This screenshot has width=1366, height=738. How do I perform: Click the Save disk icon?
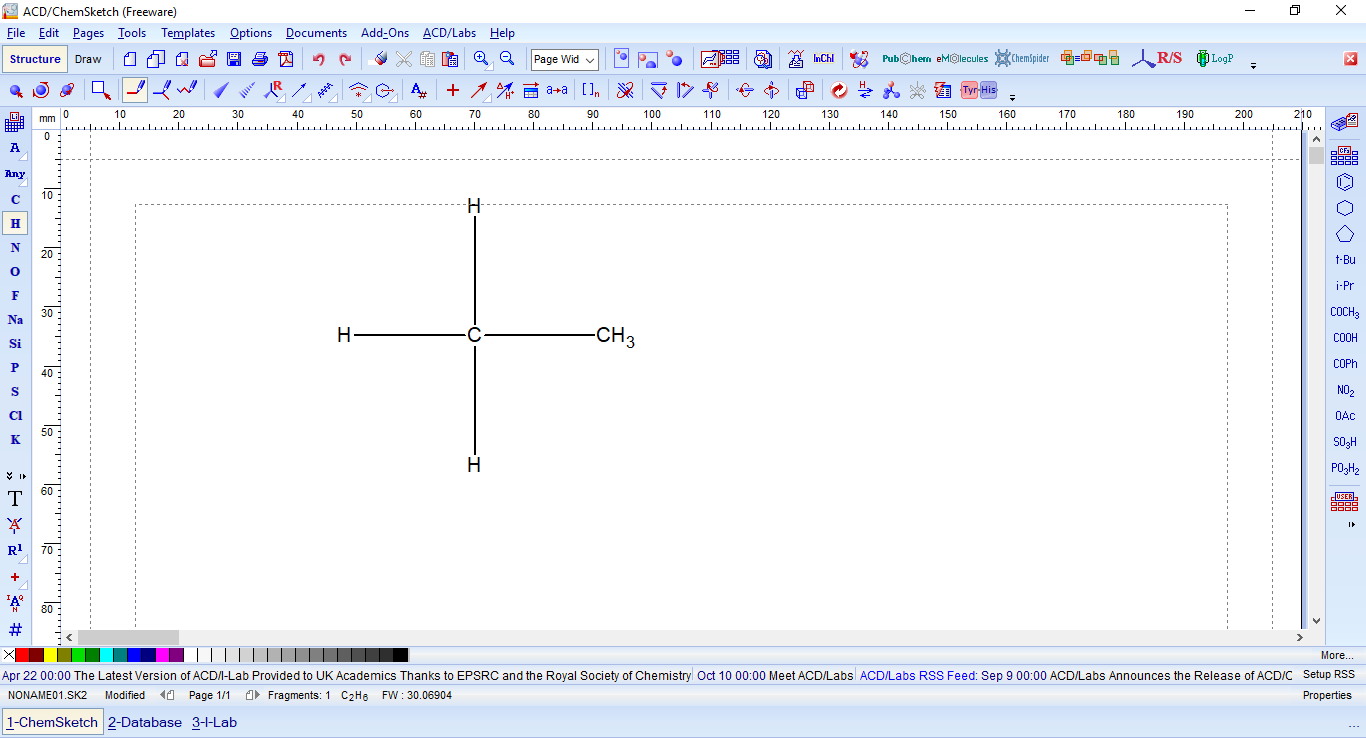pyautogui.click(x=234, y=59)
